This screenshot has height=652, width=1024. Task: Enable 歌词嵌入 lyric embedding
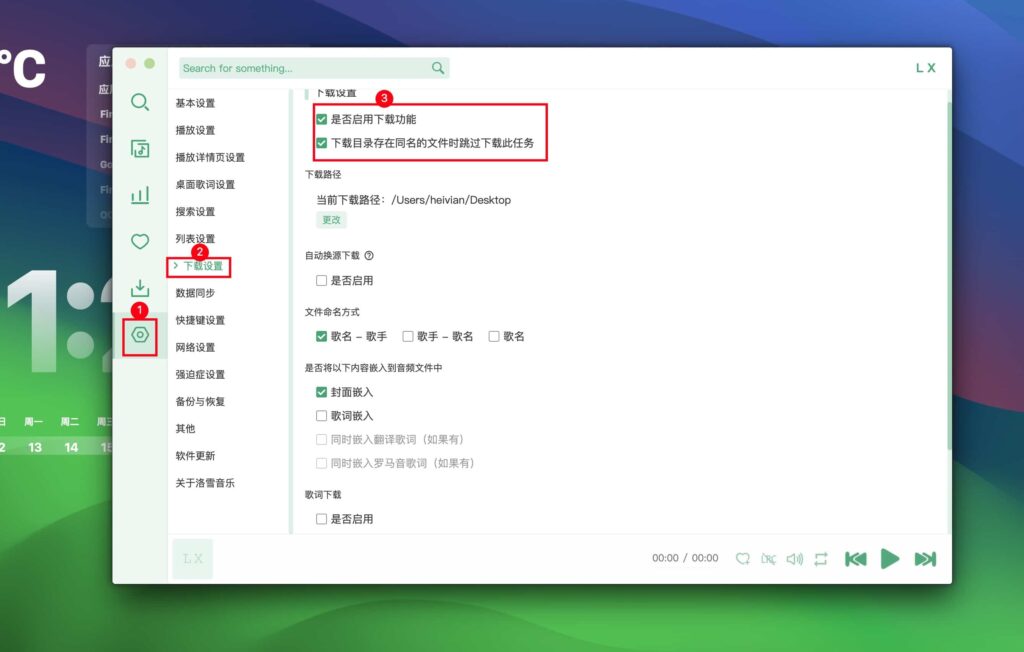[321, 415]
